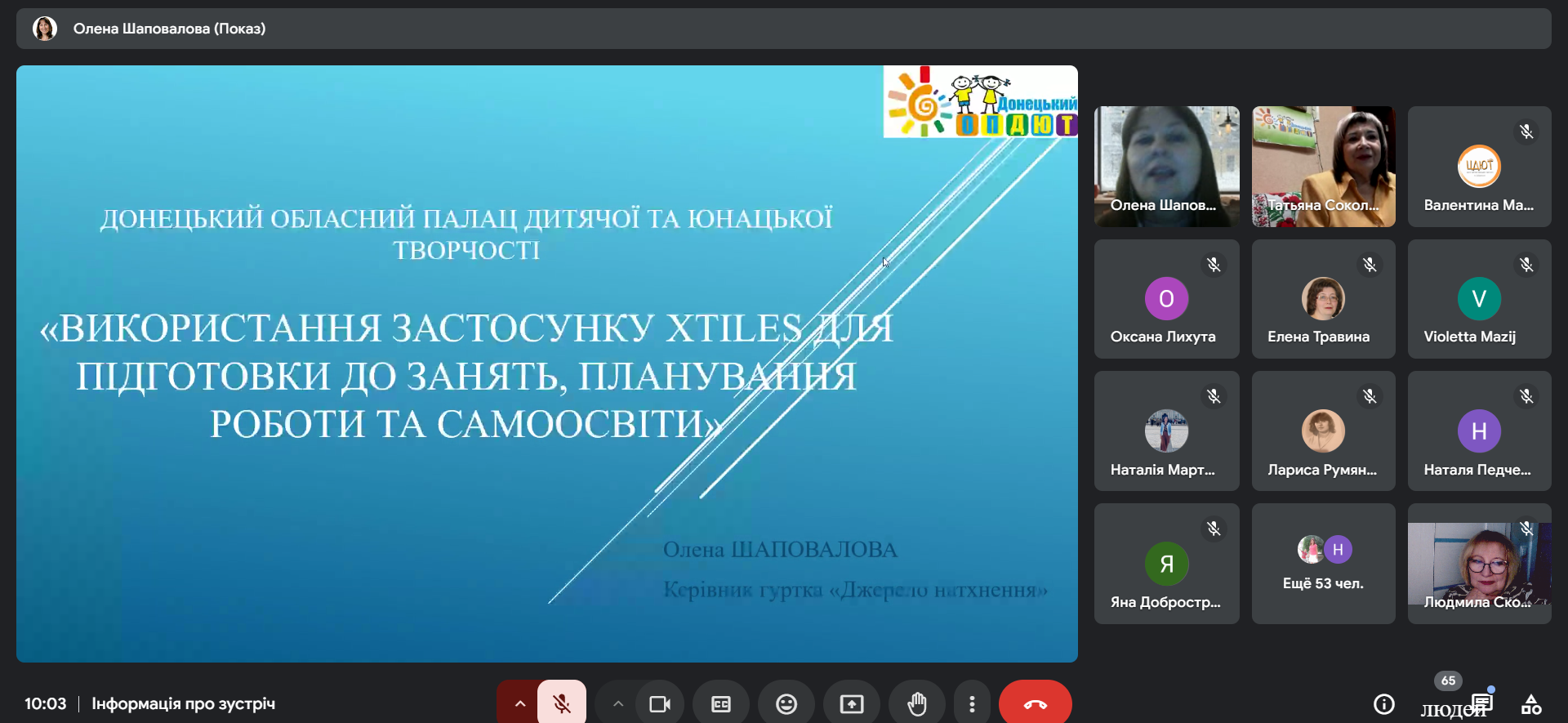Select Олена Шаповалова's video tile
The width and height of the screenshot is (1568, 723).
tap(1166, 166)
